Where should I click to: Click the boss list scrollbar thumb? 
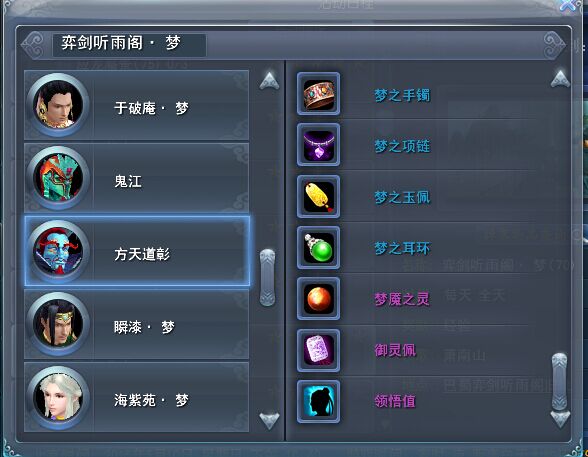click(x=267, y=277)
